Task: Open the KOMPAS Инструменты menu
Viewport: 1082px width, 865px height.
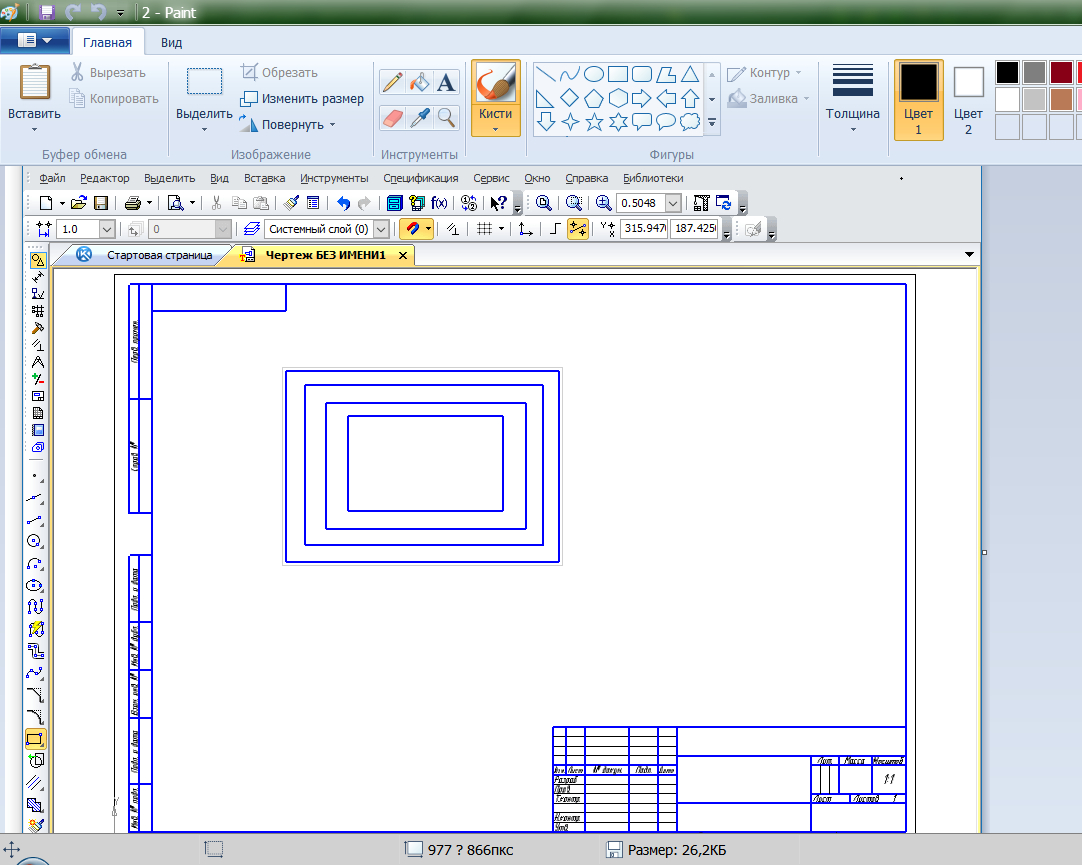Action: 334,178
